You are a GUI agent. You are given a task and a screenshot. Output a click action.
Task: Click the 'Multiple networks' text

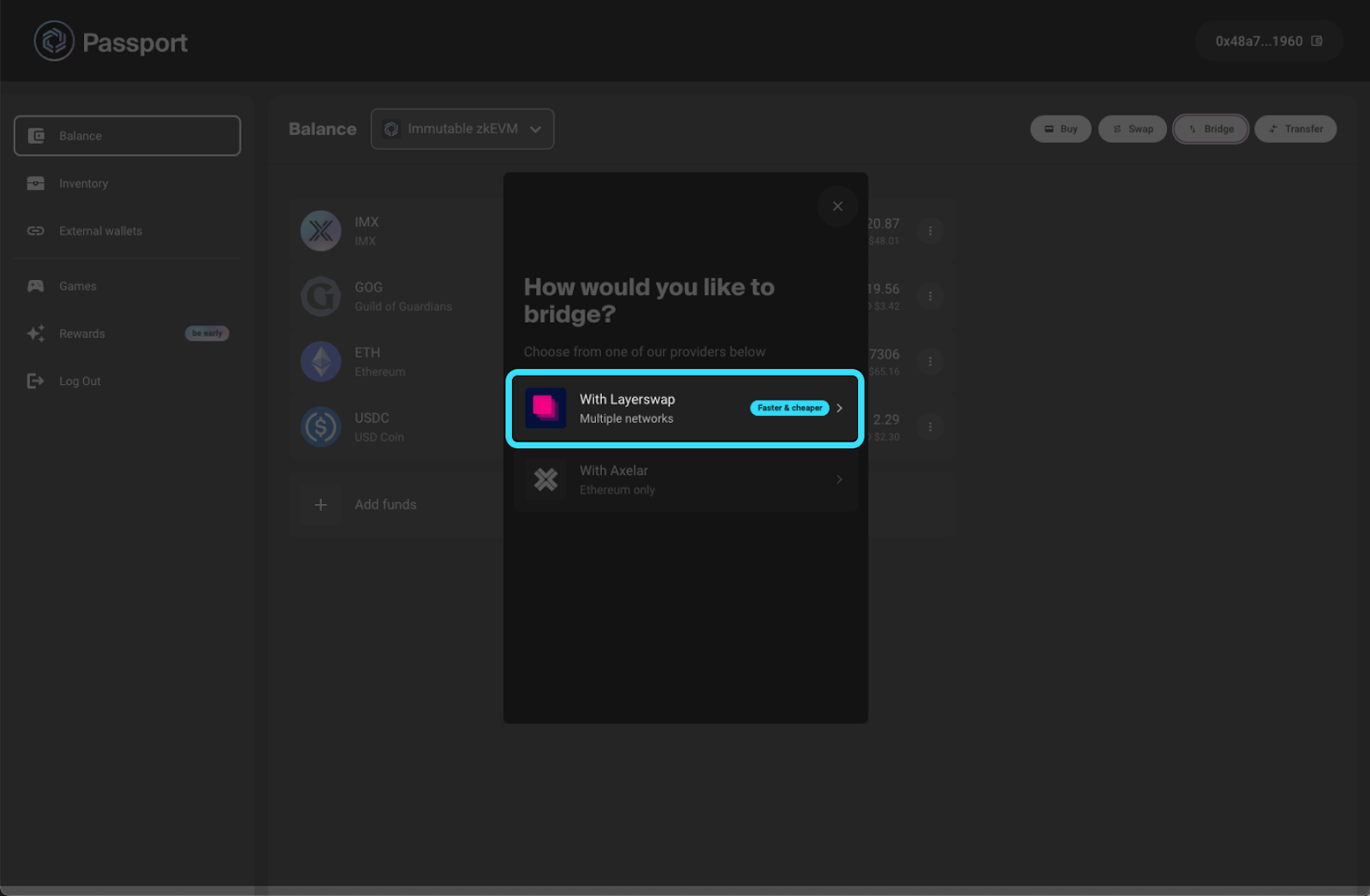[x=627, y=418]
